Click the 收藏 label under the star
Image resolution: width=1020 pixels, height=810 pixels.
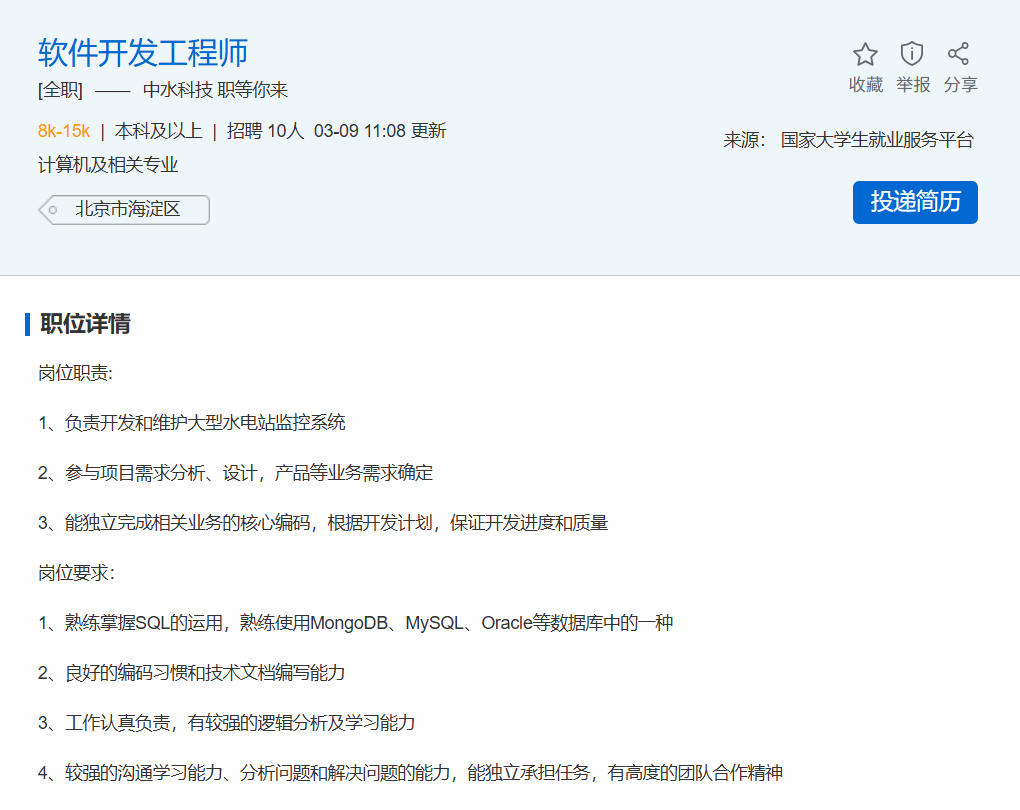click(x=865, y=85)
